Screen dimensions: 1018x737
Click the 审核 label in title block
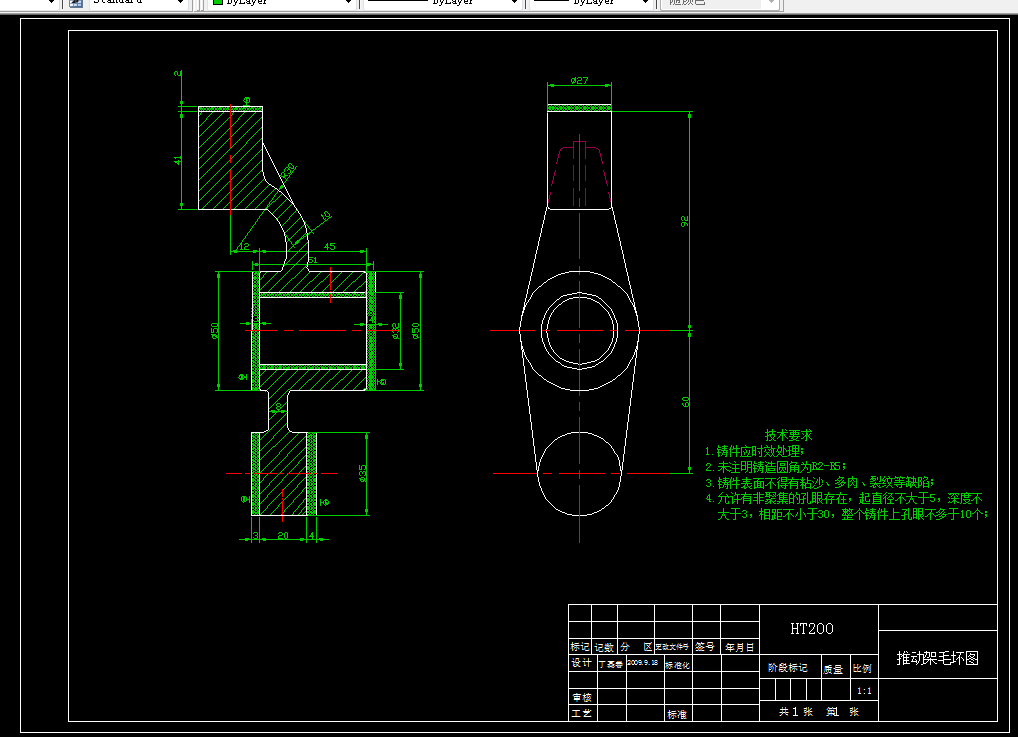tap(582, 697)
